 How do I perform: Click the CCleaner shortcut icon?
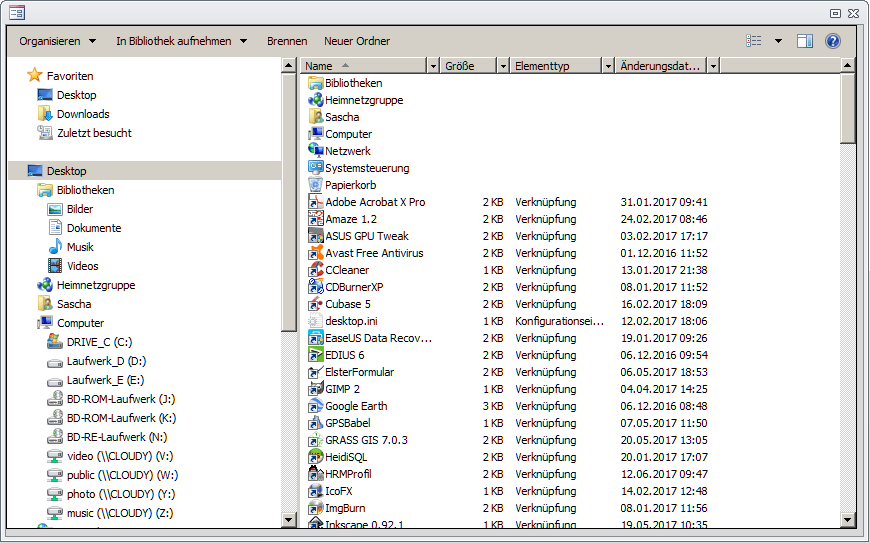316,270
